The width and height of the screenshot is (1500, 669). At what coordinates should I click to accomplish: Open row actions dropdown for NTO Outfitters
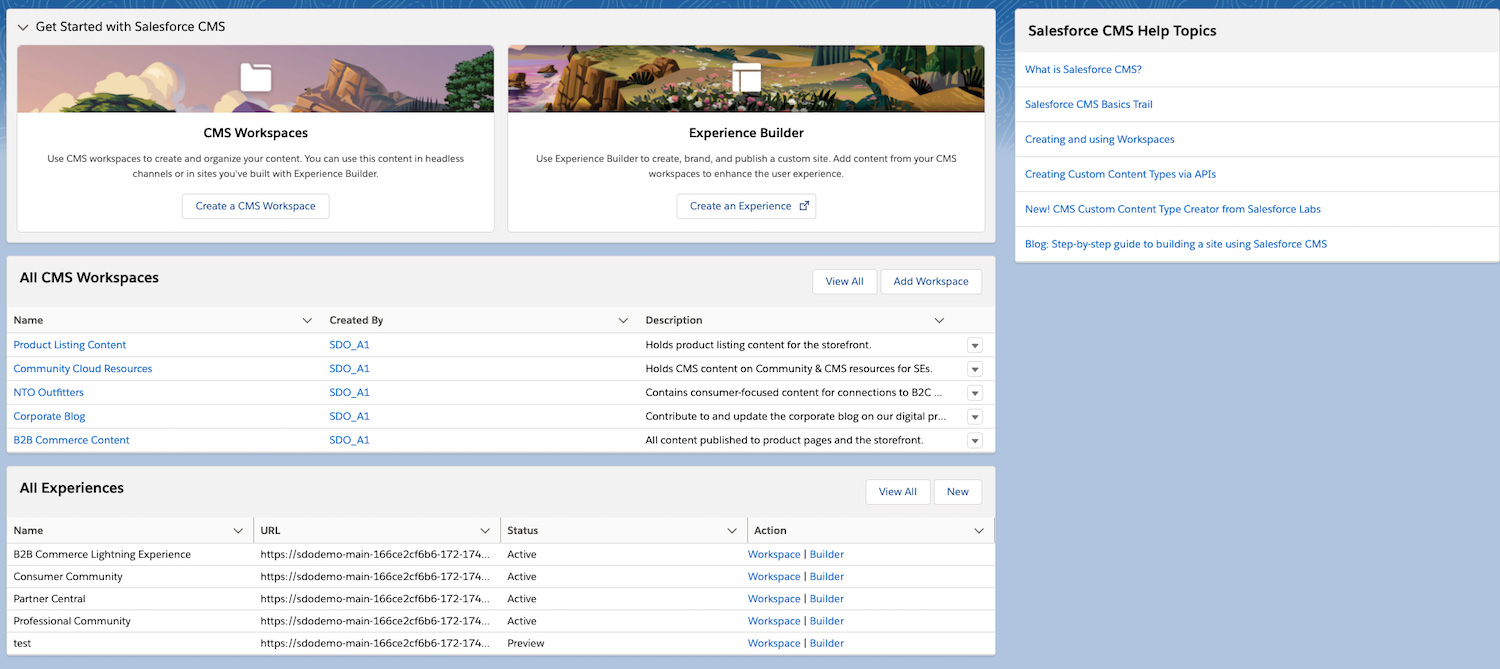[x=975, y=393]
